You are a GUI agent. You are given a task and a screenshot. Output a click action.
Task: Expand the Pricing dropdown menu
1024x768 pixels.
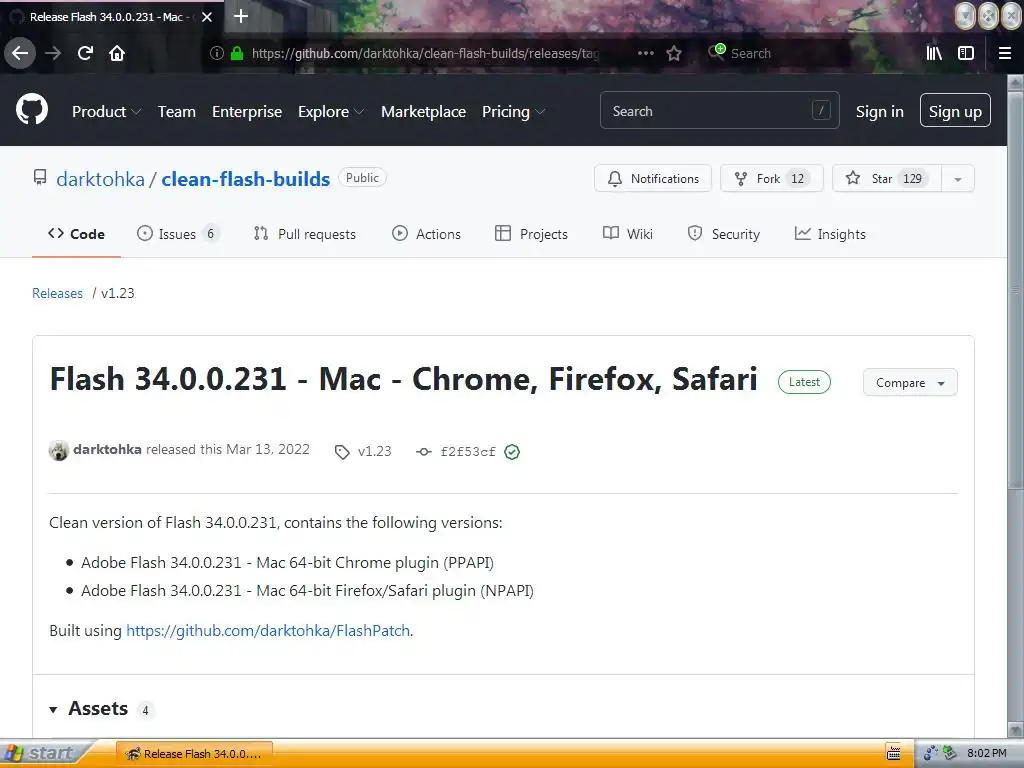click(x=513, y=112)
